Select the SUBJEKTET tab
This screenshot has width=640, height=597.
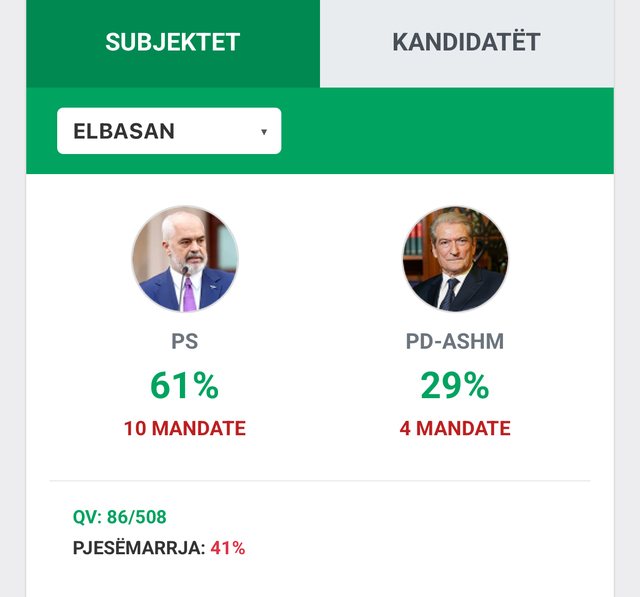pyautogui.click(x=173, y=43)
